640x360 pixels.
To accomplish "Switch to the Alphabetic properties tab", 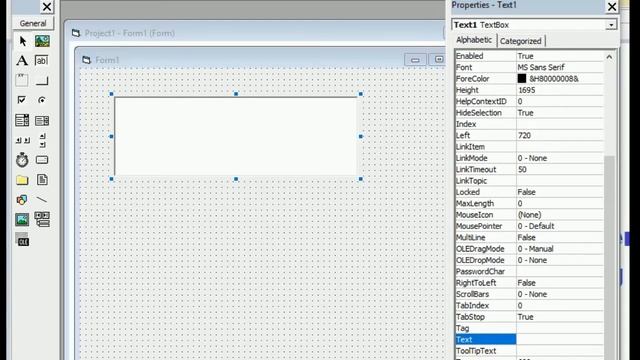I will [474, 40].
